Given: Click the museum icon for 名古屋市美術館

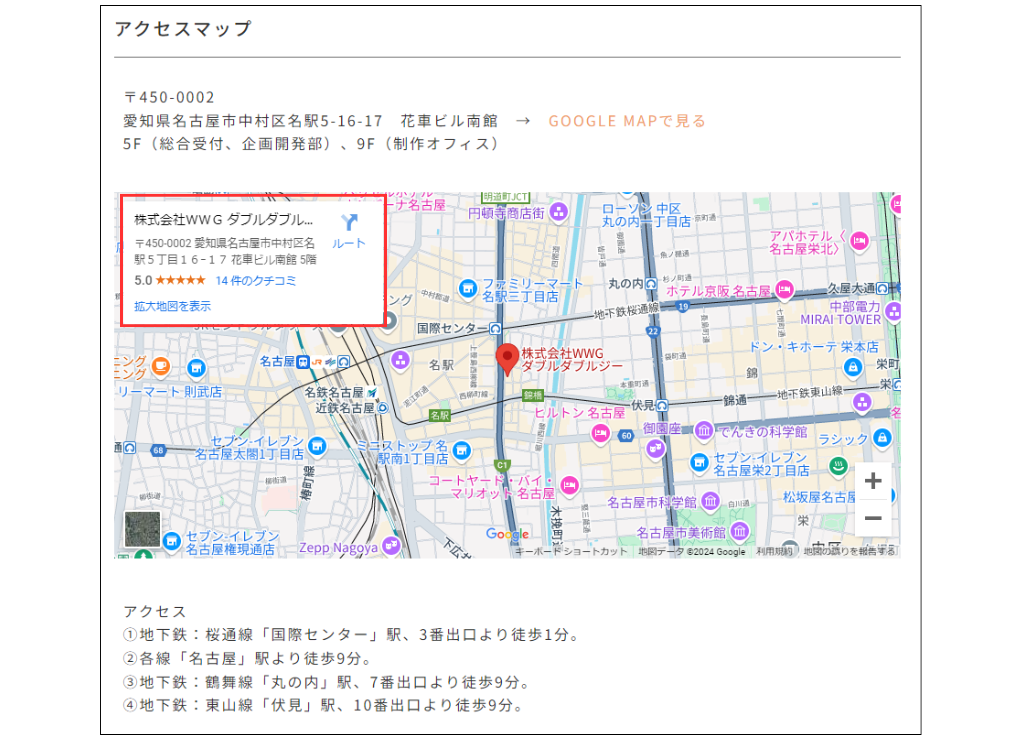Looking at the screenshot, I should point(741,531).
